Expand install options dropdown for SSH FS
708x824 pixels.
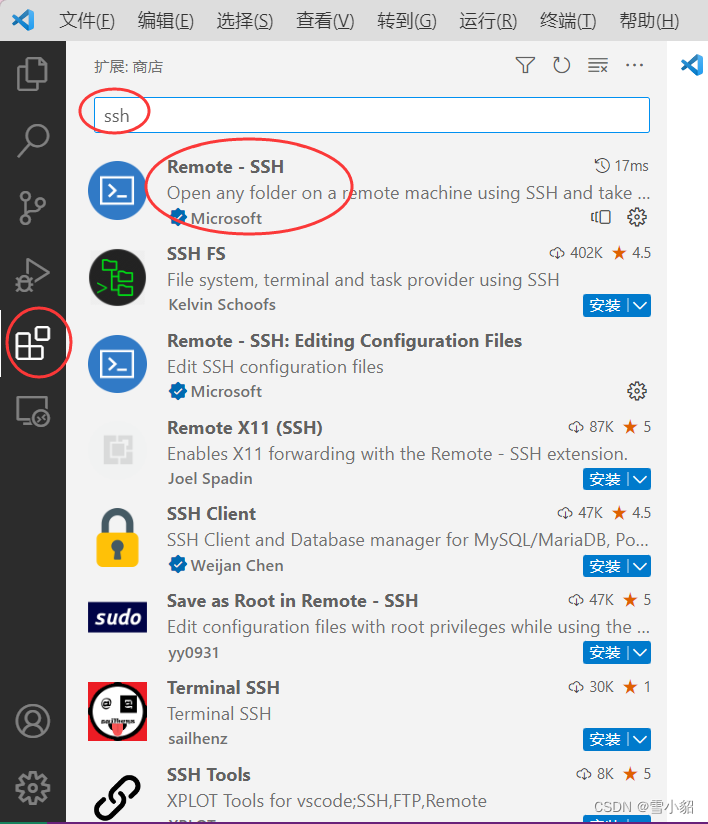click(640, 305)
